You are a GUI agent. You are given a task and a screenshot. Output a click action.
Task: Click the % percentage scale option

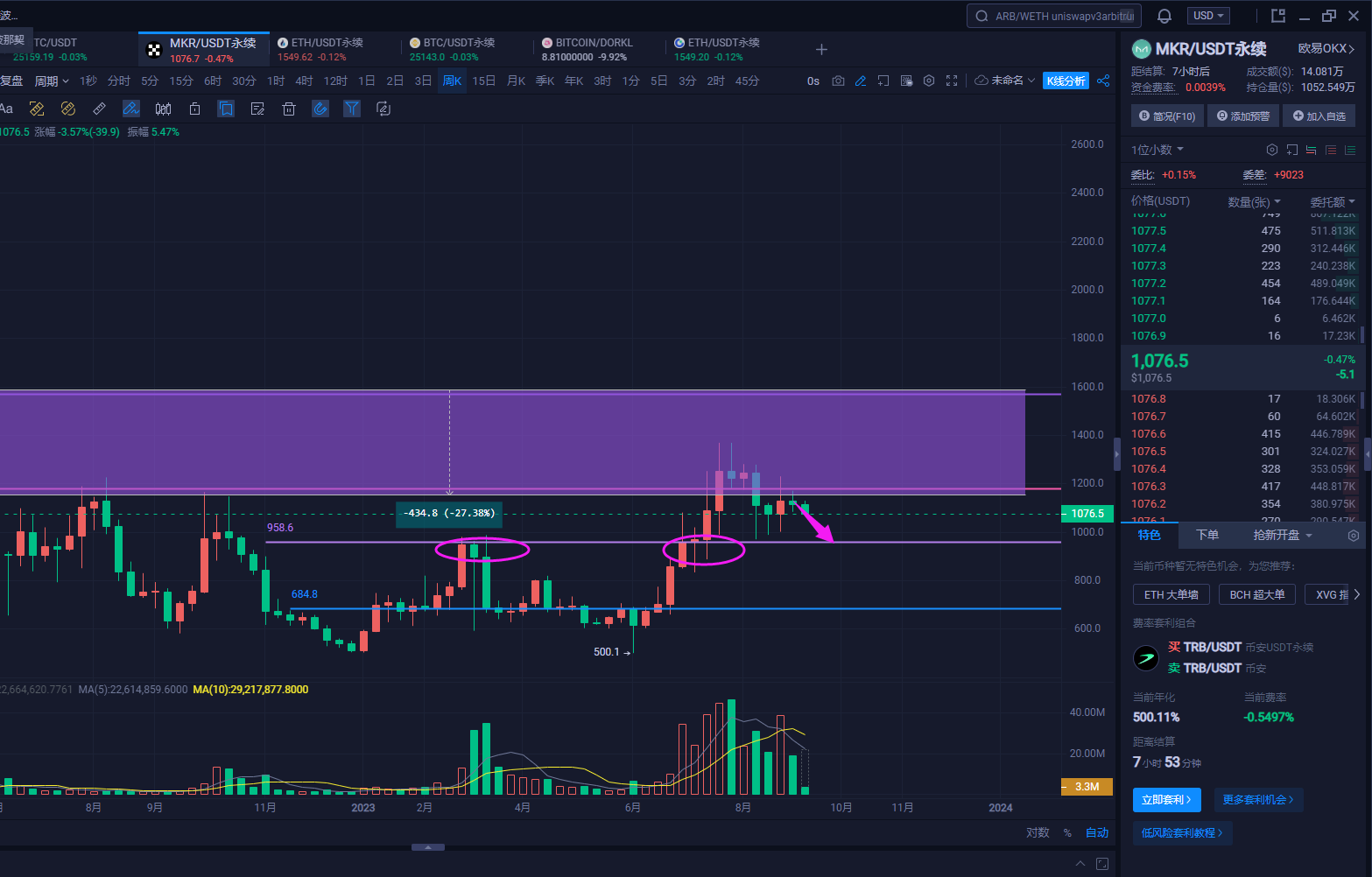tap(1067, 832)
